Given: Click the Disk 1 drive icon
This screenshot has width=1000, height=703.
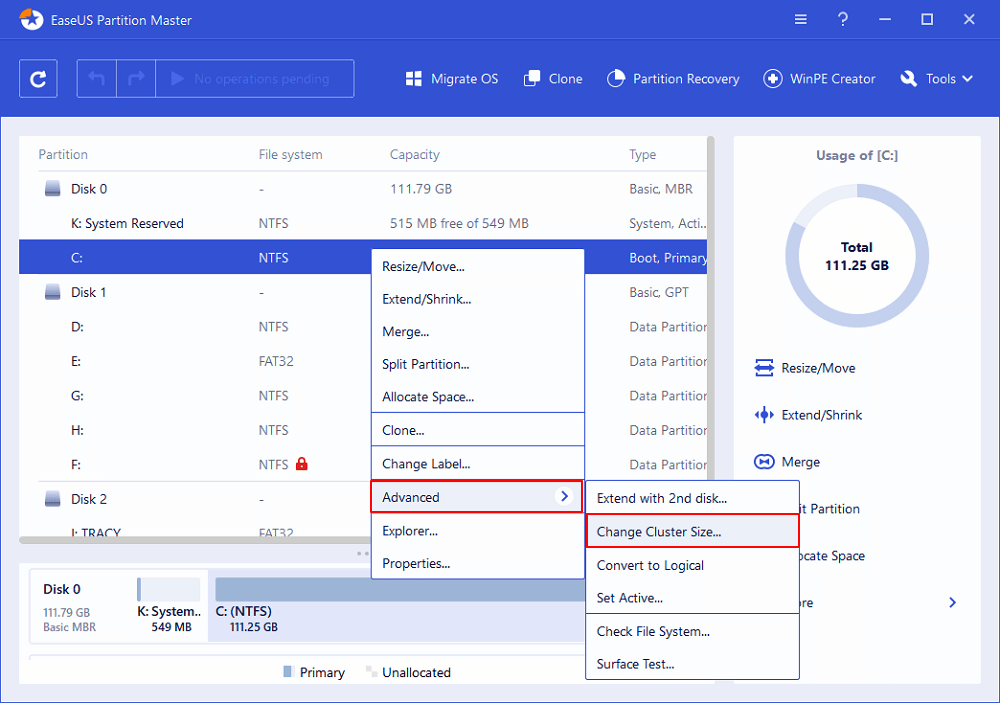Looking at the screenshot, I should (x=53, y=292).
